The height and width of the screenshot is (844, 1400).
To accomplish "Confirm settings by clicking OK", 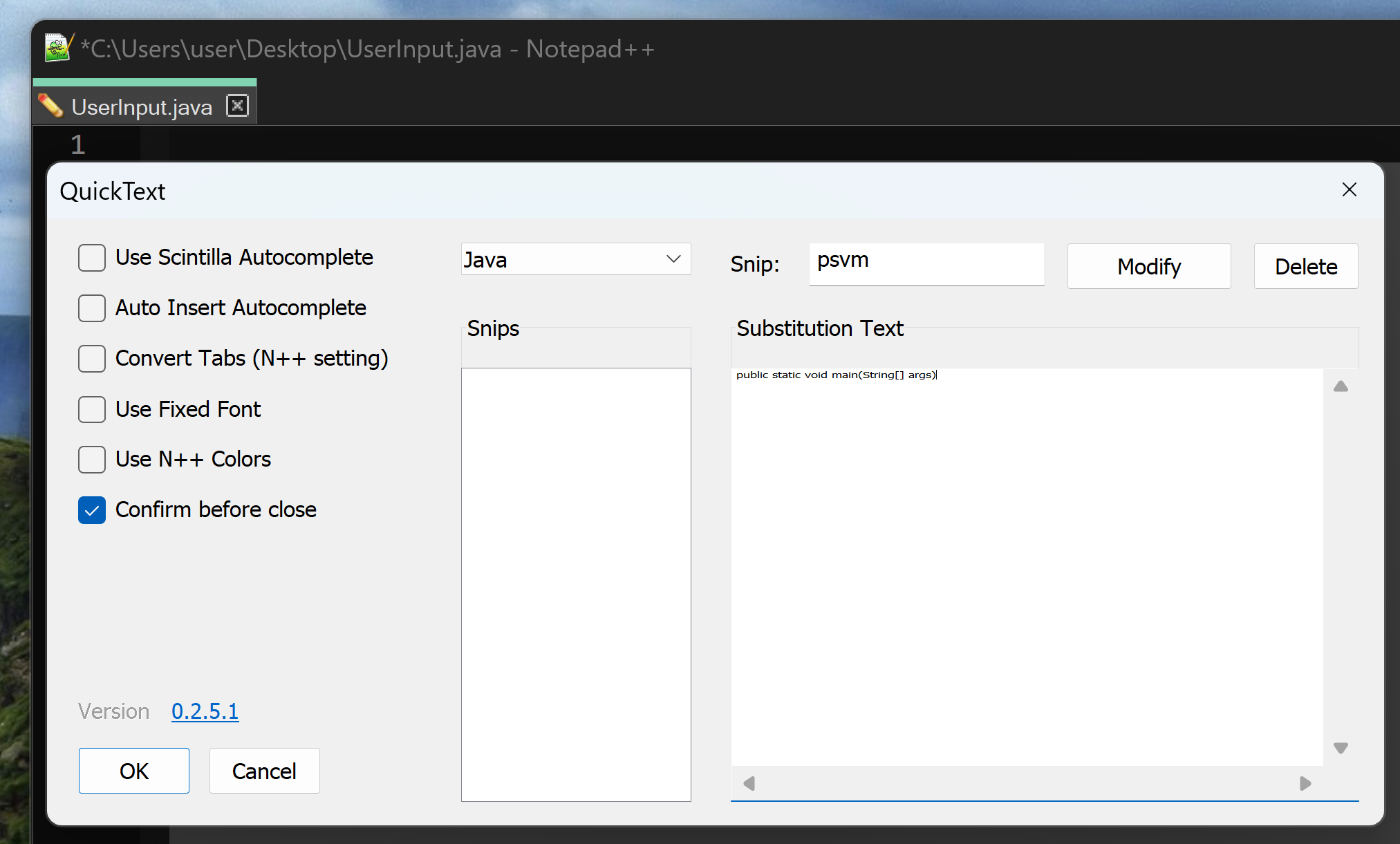I will pyautogui.click(x=133, y=771).
